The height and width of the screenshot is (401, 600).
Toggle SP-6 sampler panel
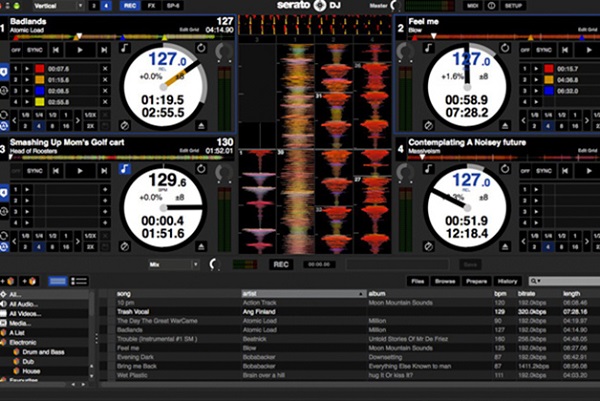tap(173, 6)
